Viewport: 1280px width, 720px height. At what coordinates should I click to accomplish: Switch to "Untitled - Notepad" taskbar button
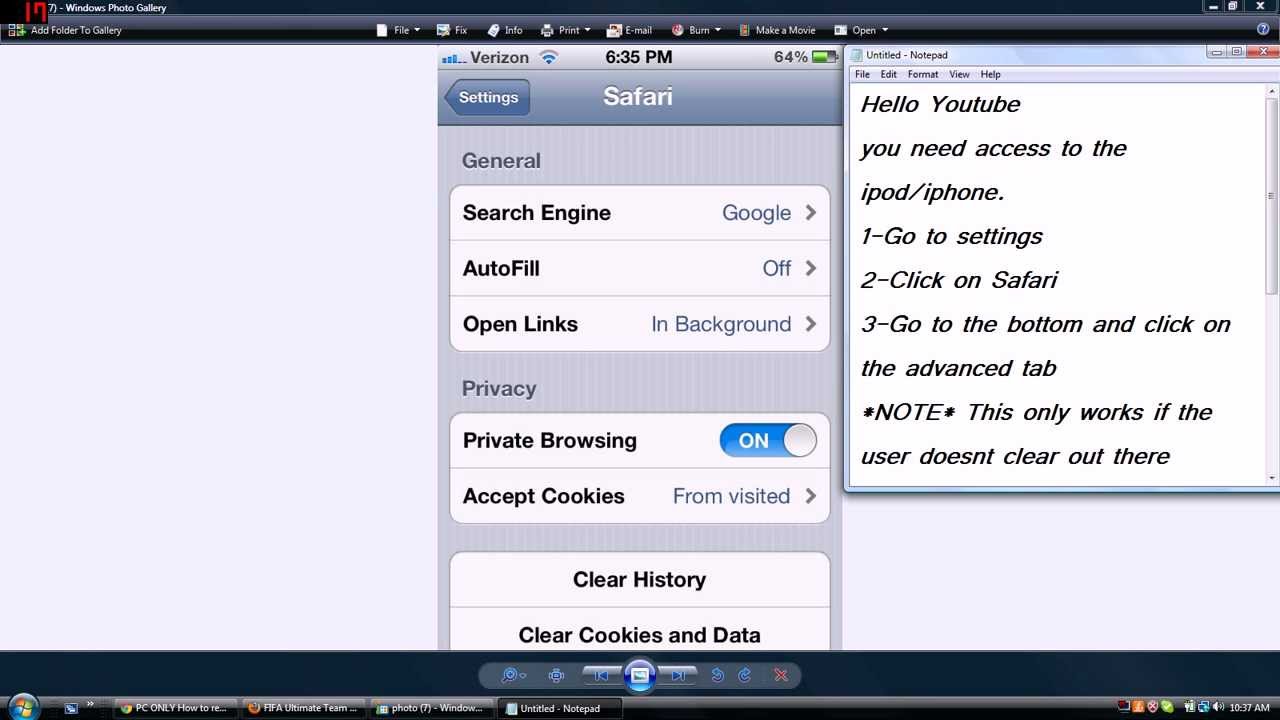560,708
